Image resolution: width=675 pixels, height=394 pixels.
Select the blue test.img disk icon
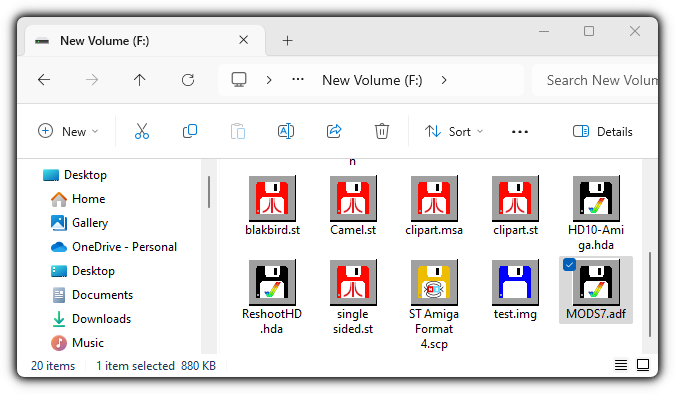[515, 282]
